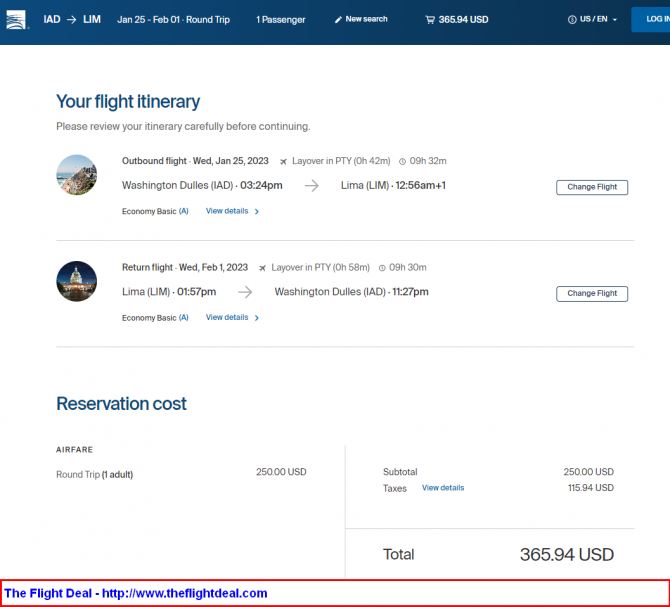The width and height of the screenshot is (670, 607).
Task: Click the Washington Capitol thumbnail image
Action: pos(76,281)
